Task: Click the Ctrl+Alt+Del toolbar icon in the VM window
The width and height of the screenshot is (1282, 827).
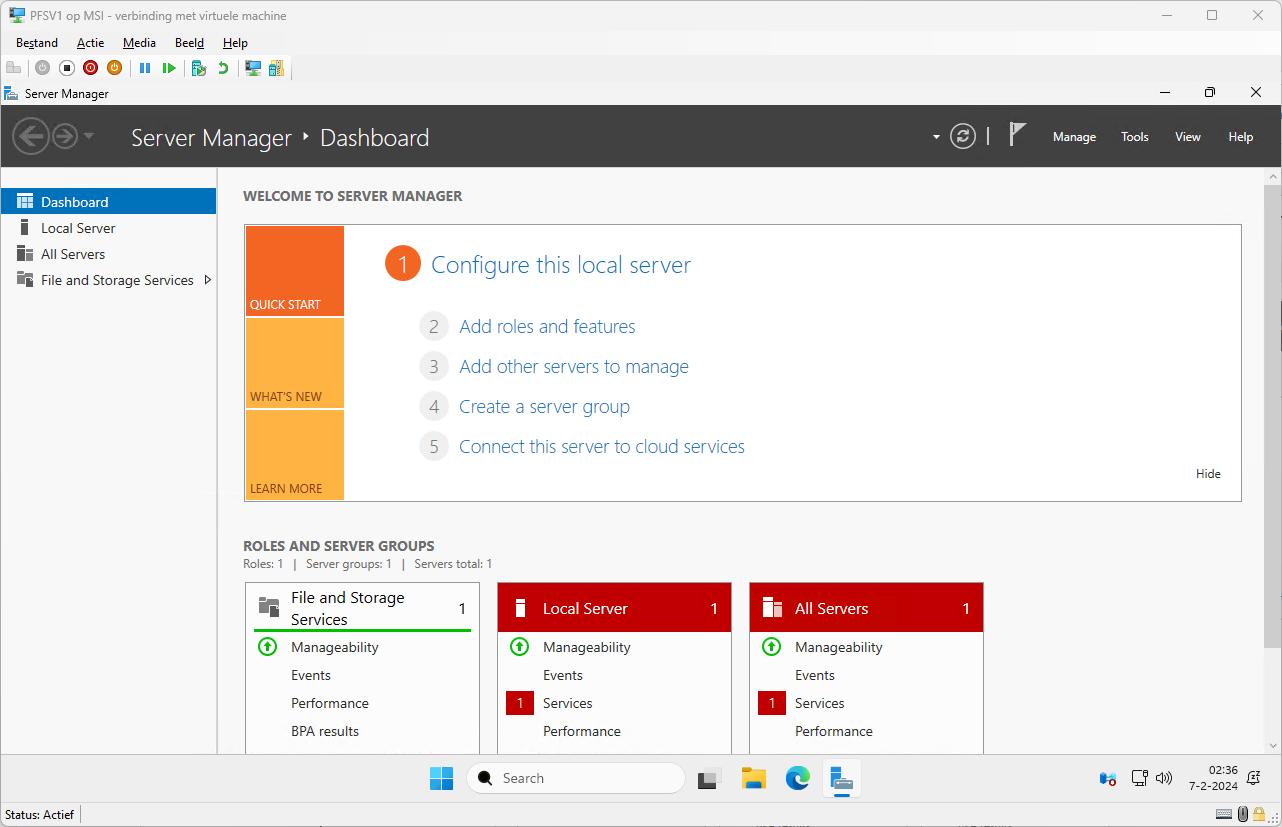Action: coord(14,68)
